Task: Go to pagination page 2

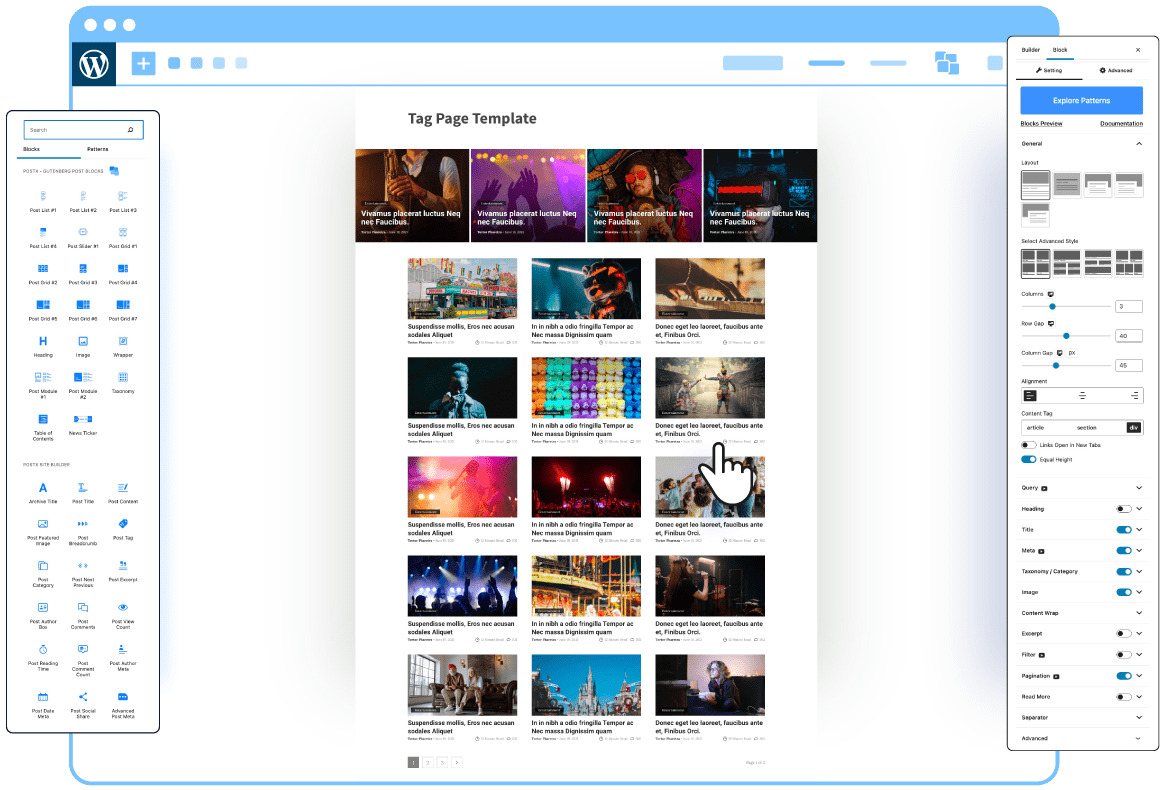Action: coord(428,763)
